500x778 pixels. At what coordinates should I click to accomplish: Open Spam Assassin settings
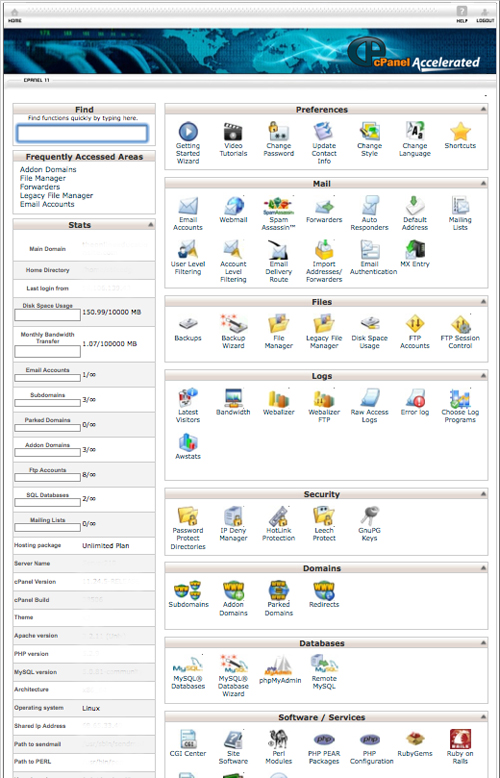coord(279,206)
